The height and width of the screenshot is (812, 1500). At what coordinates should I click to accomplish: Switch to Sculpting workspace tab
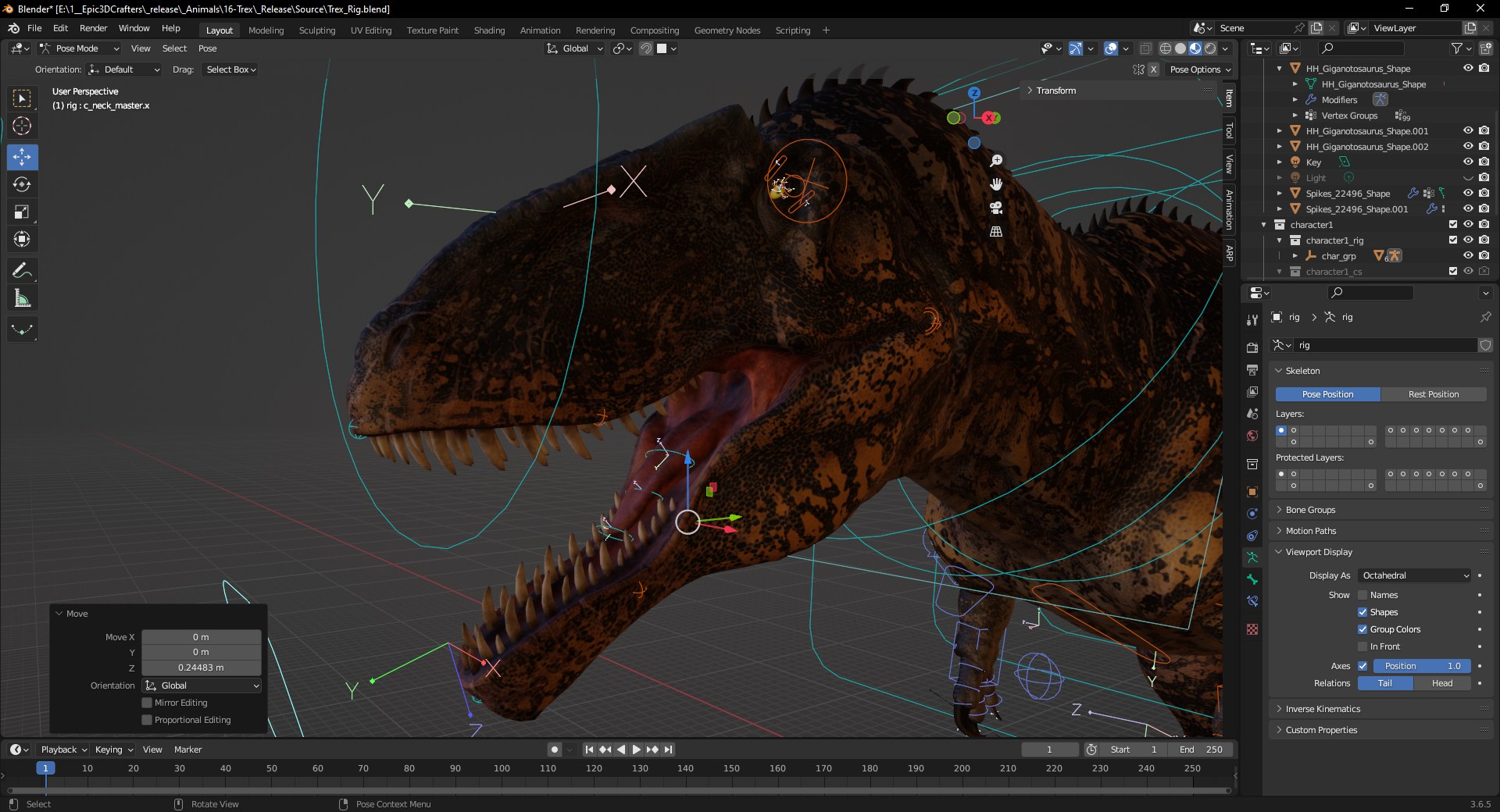317,30
